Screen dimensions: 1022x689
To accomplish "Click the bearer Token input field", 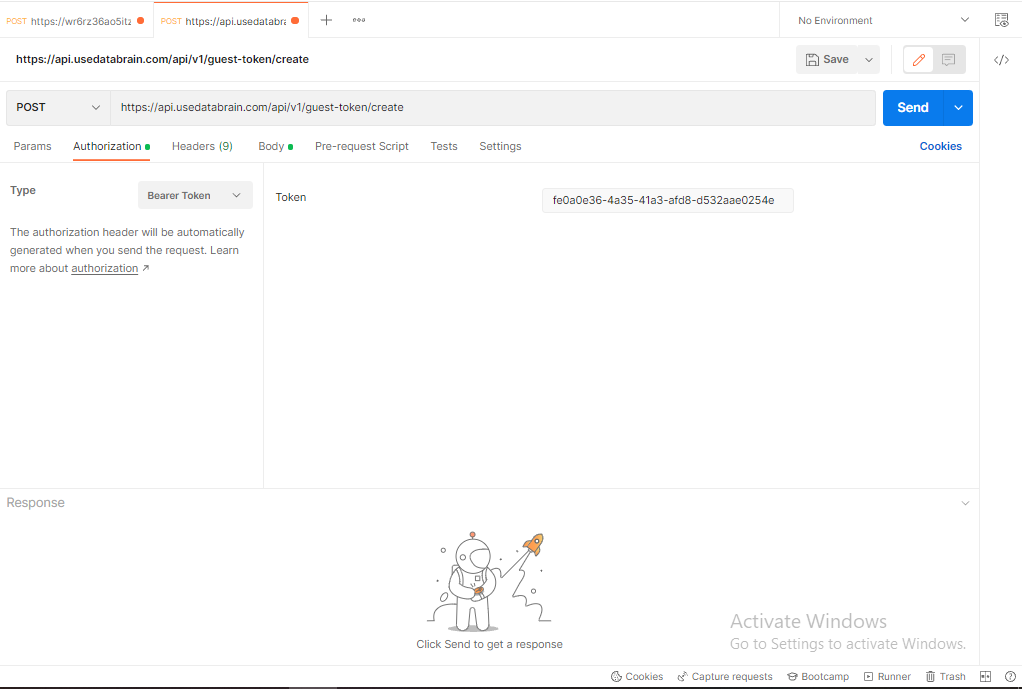I will click(x=667, y=200).
